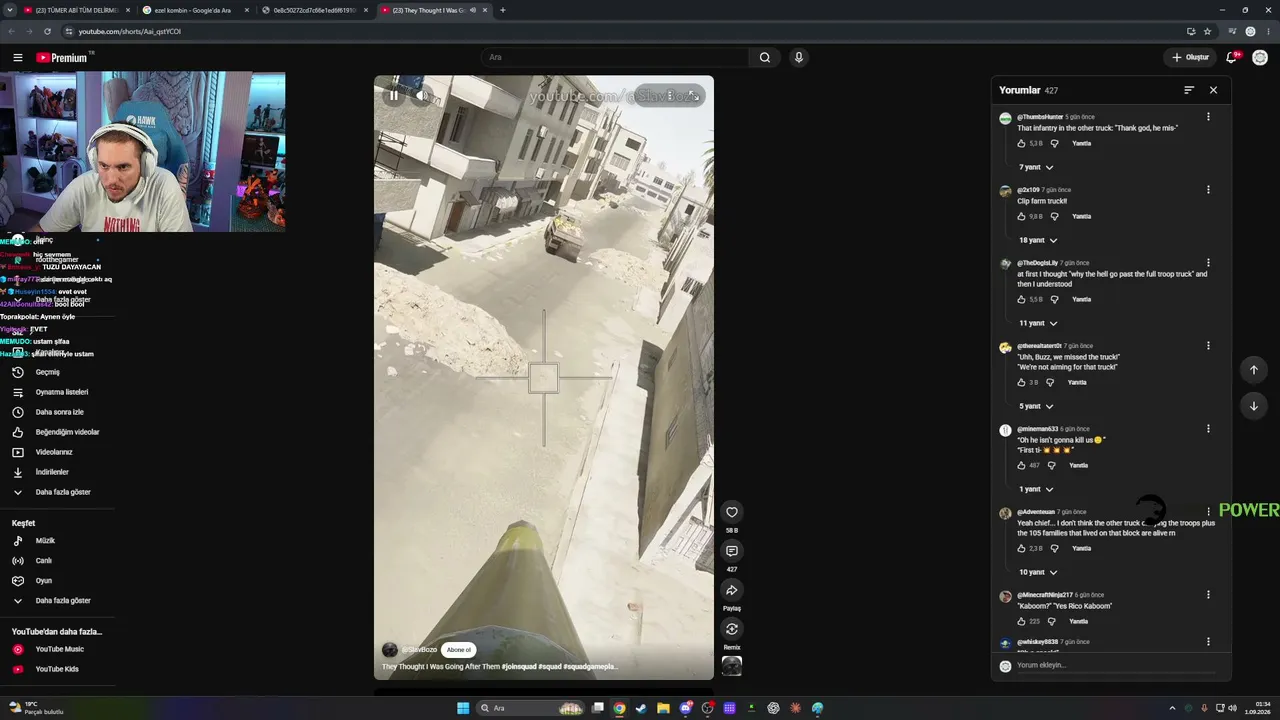Remix this short

732,629
